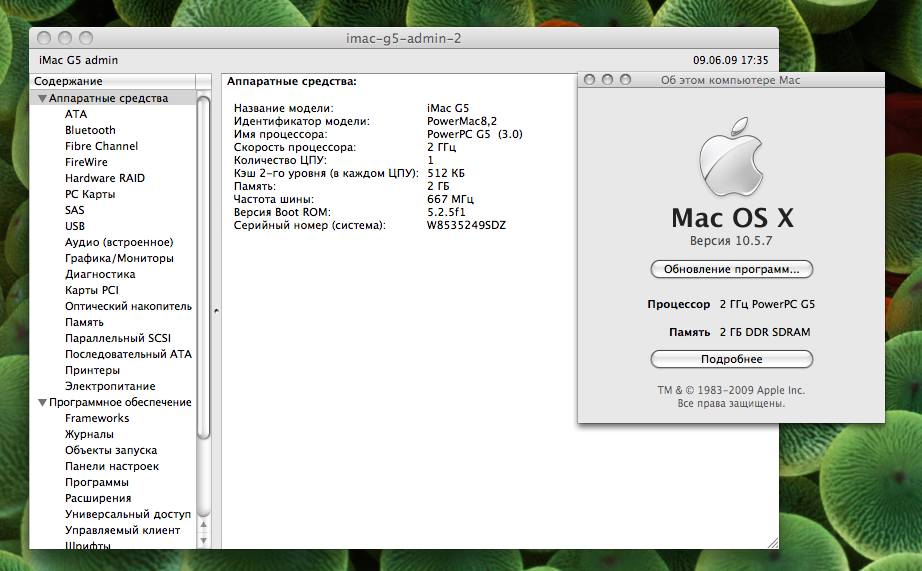Select Hardware RAID entry
The height and width of the screenshot is (571, 922).
[x=105, y=178]
